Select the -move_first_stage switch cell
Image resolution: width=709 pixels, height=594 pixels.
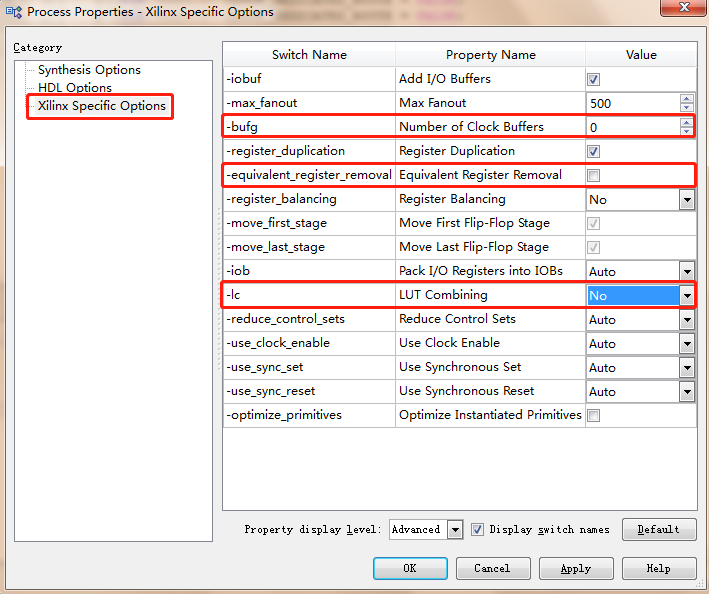pyautogui.click(x=309, y=223)
